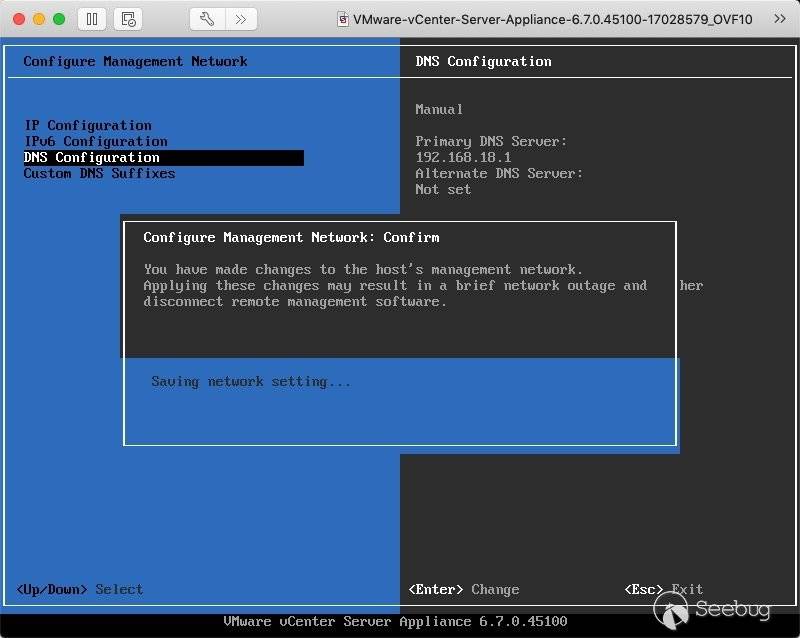Expand toolbar with double-chevron next to wrench
Viewport: 800px width, 638px height.
point(240,19)
